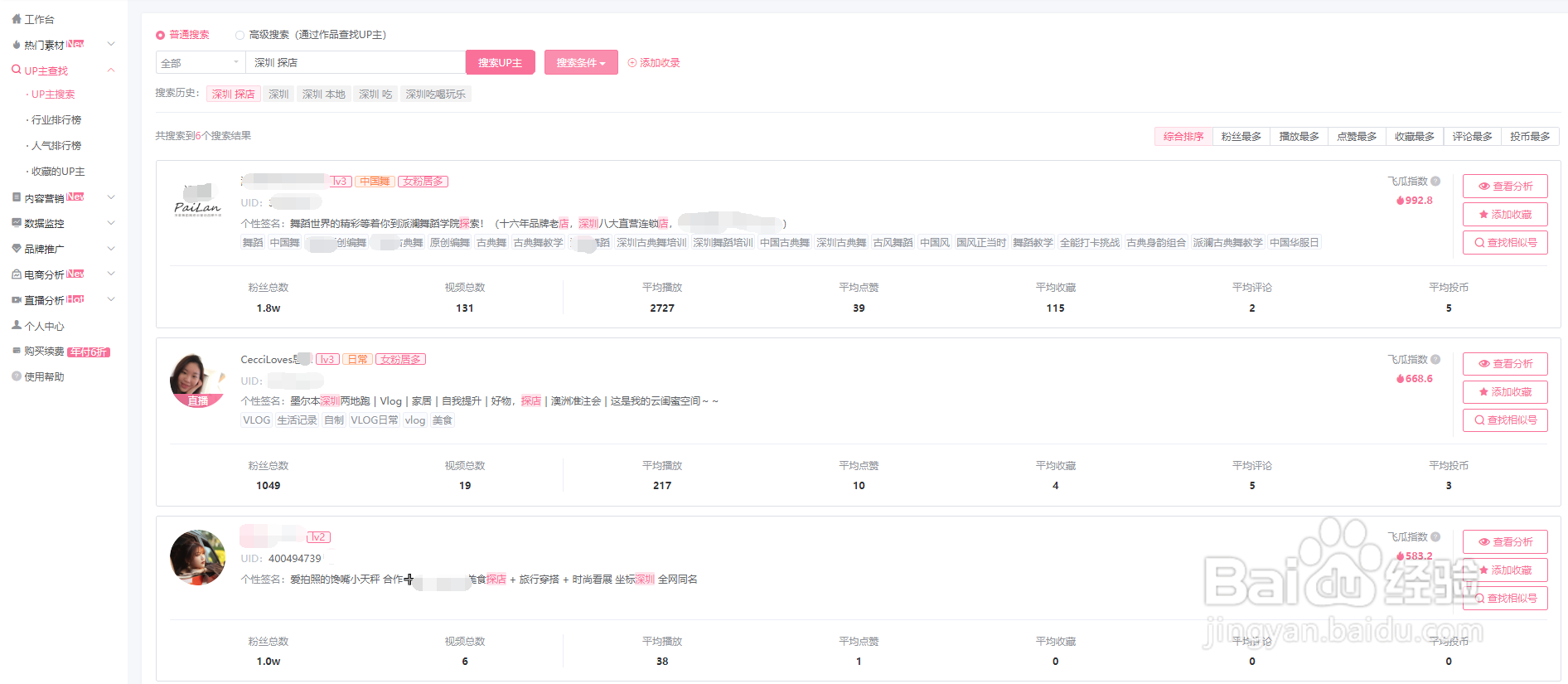Image resolution: width=1568 pixels, height=684 pixels.
Task: Click the 全能打卡挑战 video tag
Action: click(1089, 243)
